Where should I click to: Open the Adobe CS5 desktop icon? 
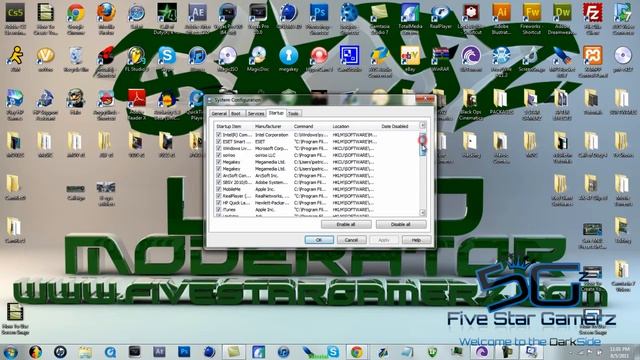click(x=15, y=17)
